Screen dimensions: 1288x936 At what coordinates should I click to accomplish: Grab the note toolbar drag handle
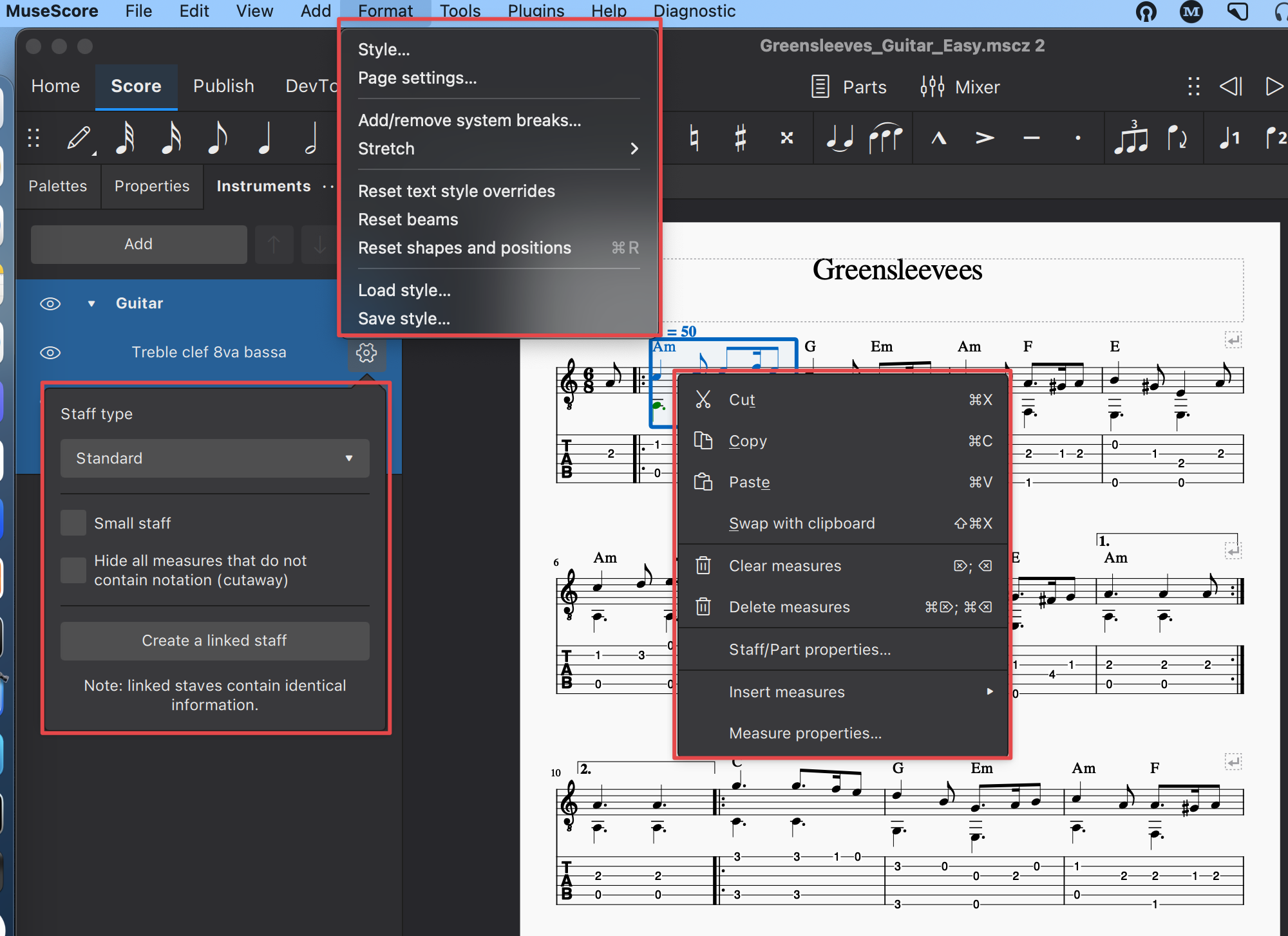click(33, 138)
